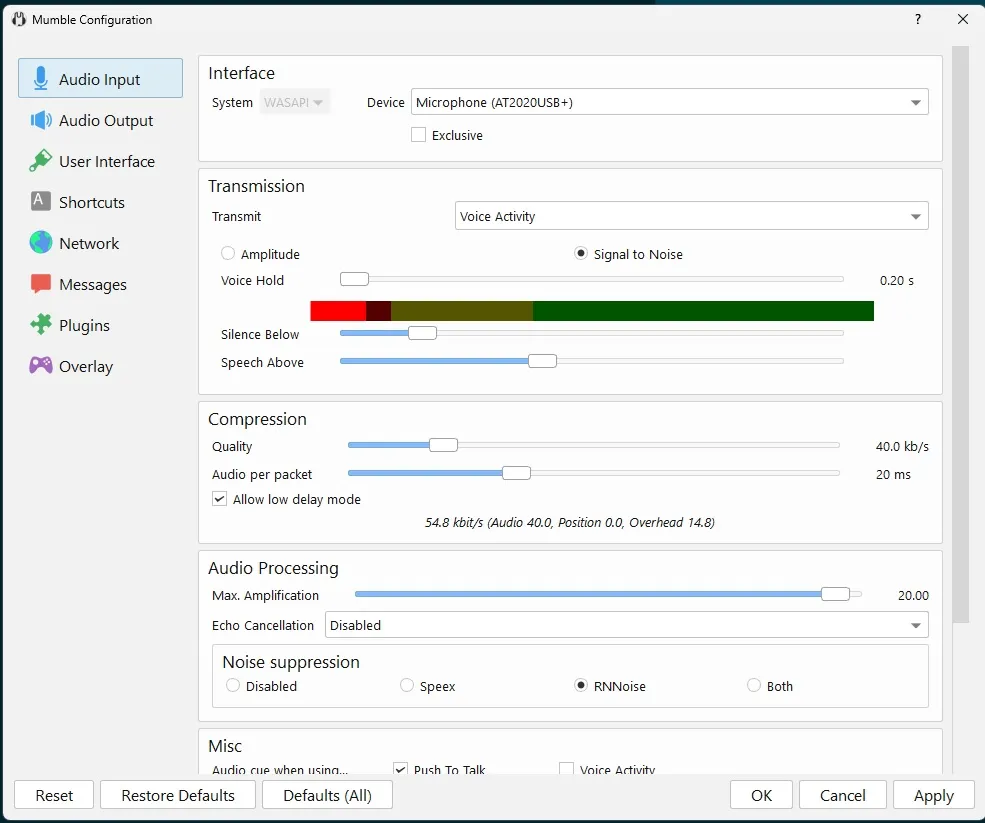Open the Audio Output speaker icon
The height and width of the screenshot is (823, 985).
41,120
